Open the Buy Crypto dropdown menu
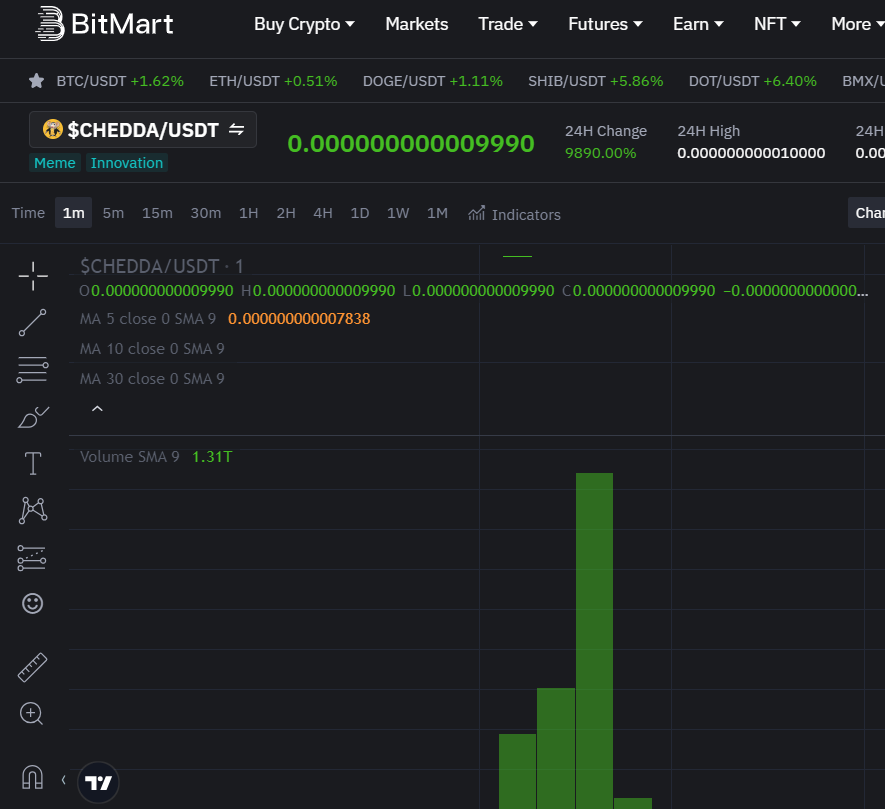The image size is (885, 809). coord(304,24)
